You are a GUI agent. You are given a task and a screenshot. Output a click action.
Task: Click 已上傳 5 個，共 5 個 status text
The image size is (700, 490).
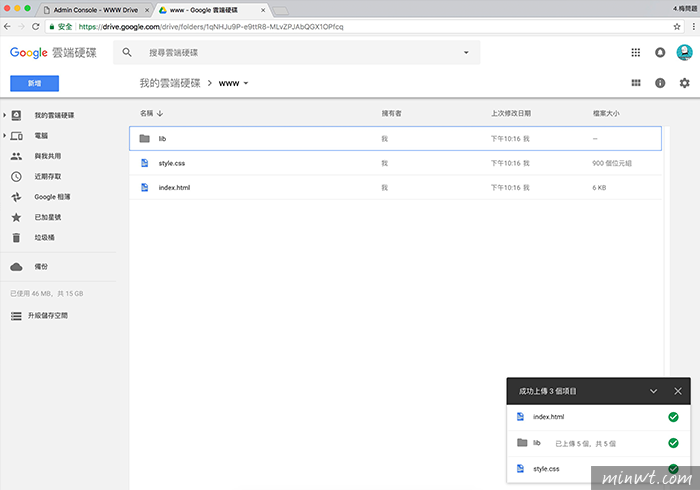(585, 444)
